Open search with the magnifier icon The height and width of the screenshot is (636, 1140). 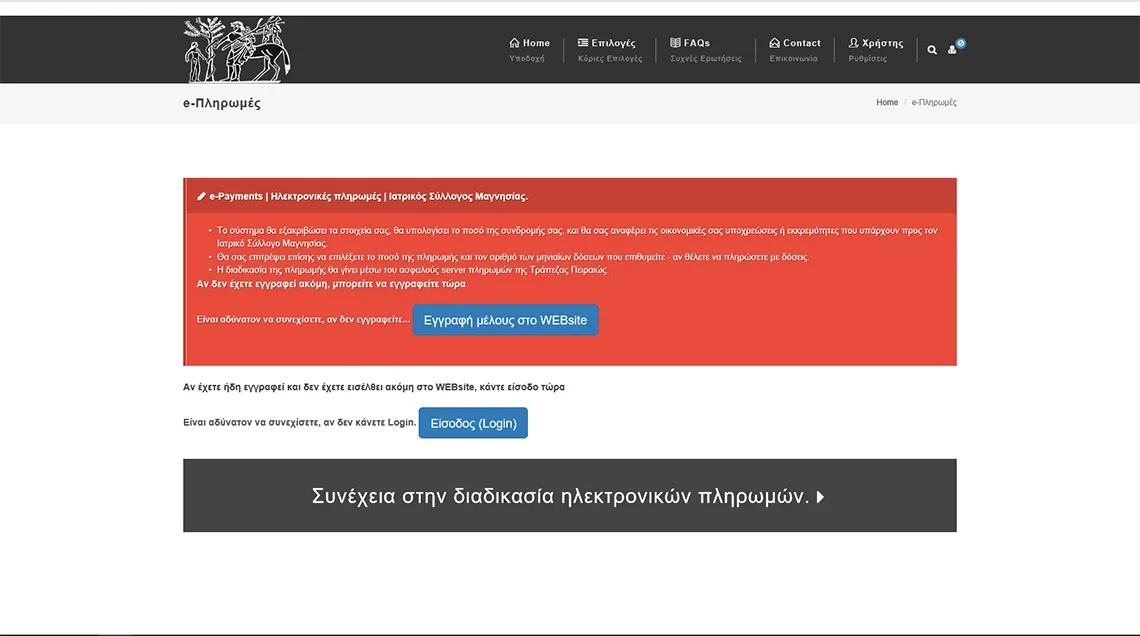coord(932,50)
